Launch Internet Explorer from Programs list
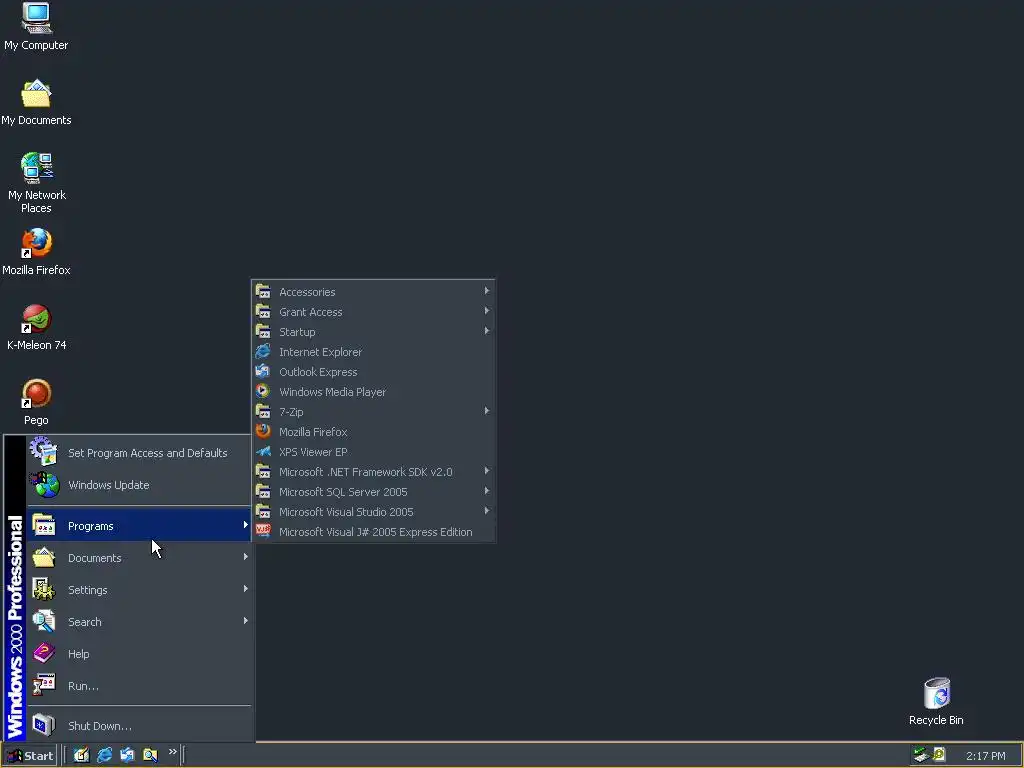The image size is (1024, 768). [x=373, y=351]
